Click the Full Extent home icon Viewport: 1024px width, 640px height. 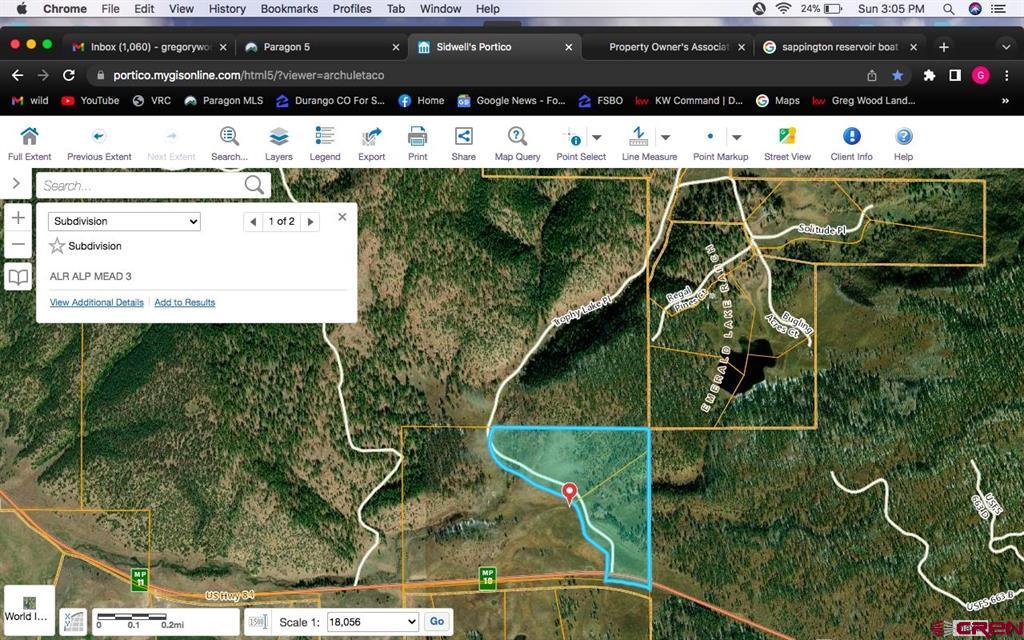pos(29,137)
